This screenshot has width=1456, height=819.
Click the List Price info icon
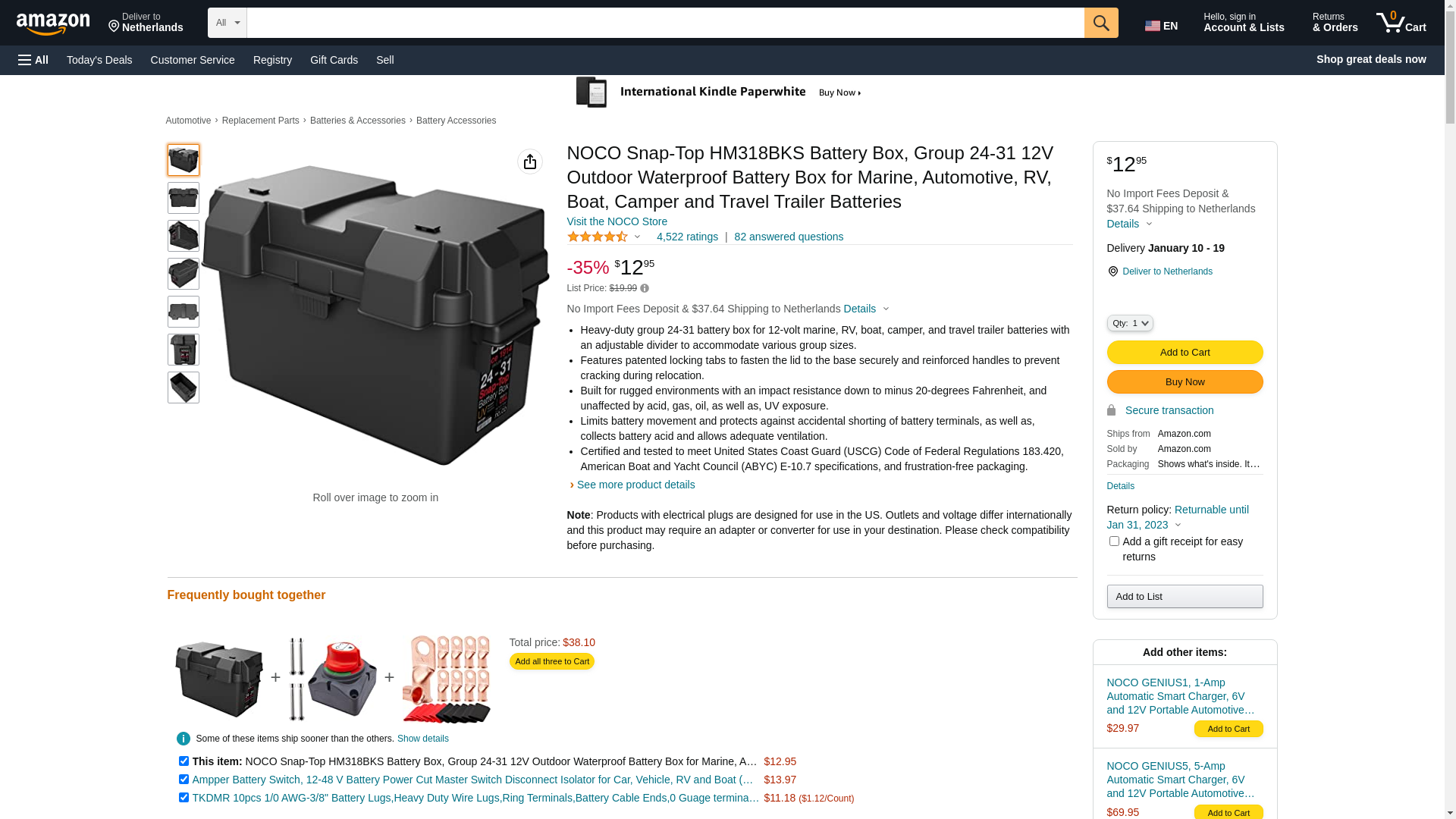click(x=645, y=288)
